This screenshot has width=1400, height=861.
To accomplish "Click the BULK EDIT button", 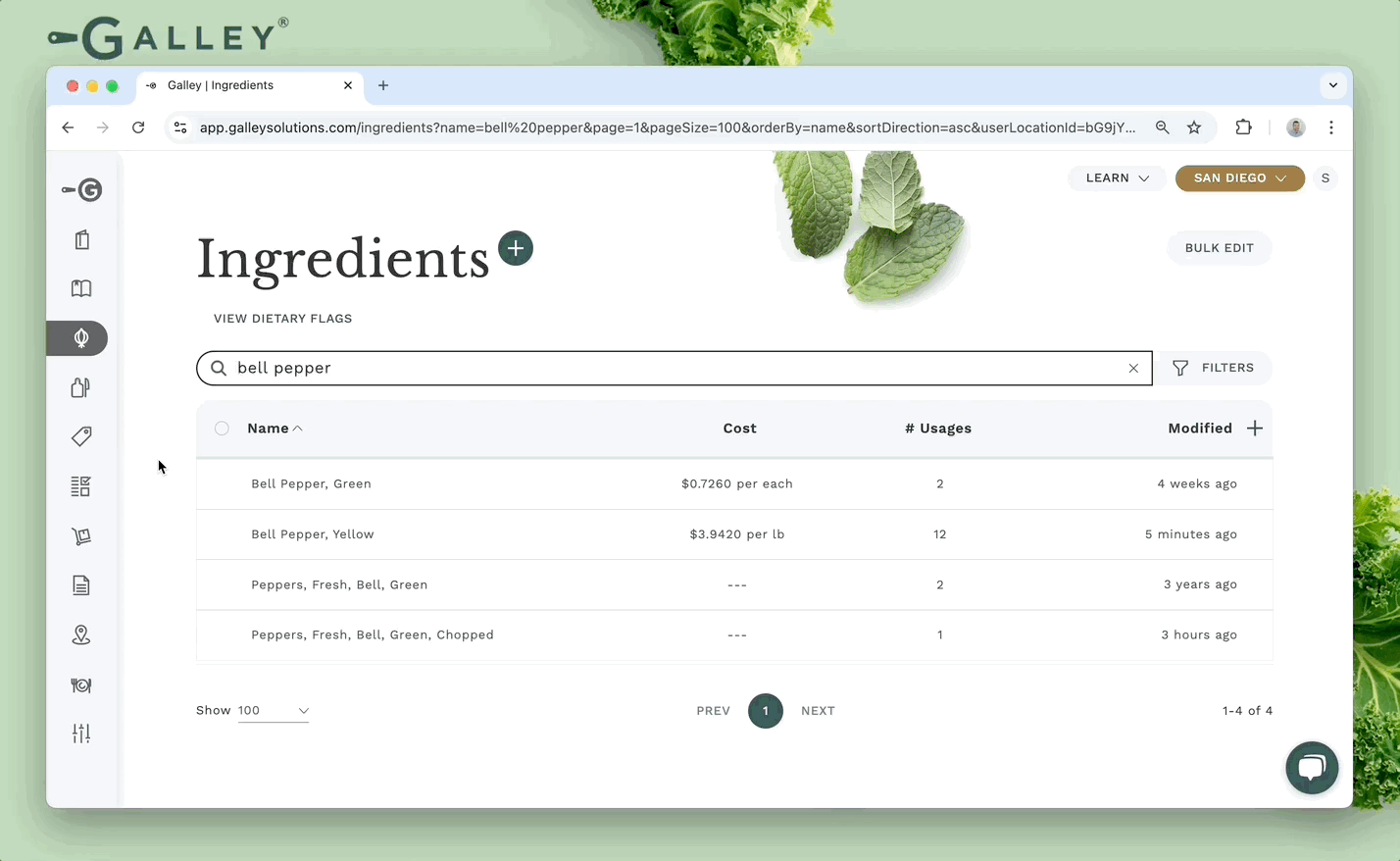I will click(x=1220, y=248).
